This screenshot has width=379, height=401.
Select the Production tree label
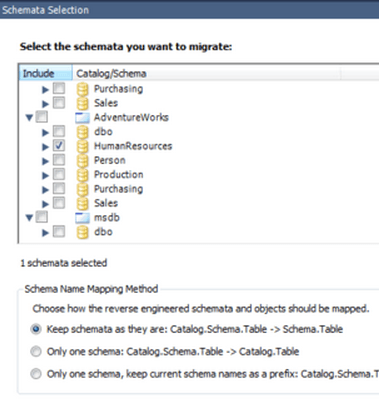(x=118, y=175)
